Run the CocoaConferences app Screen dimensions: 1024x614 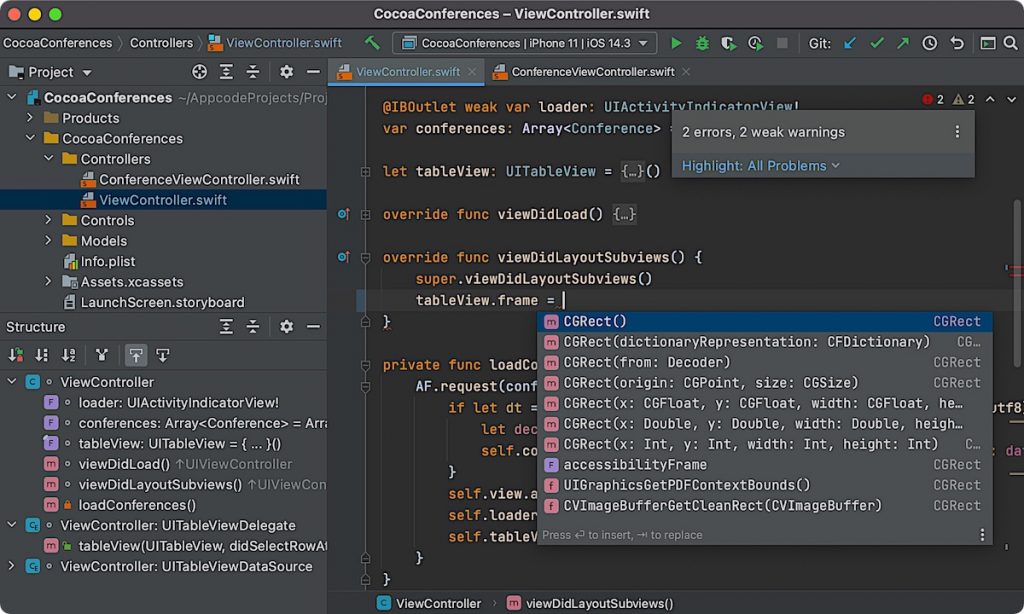point(677,44)
